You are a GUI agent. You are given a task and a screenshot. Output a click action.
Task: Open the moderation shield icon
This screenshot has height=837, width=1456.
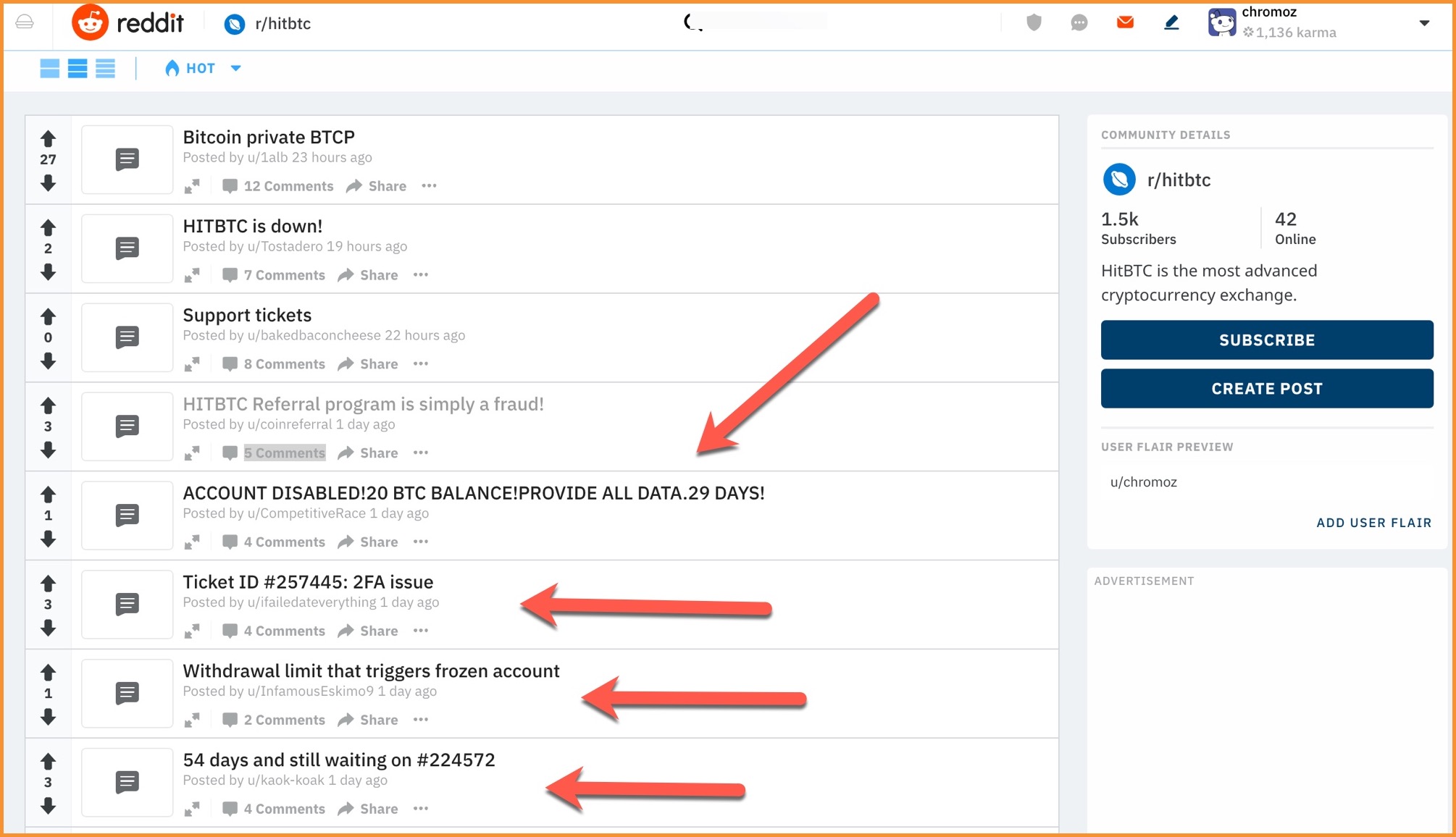click(1034, 23)
